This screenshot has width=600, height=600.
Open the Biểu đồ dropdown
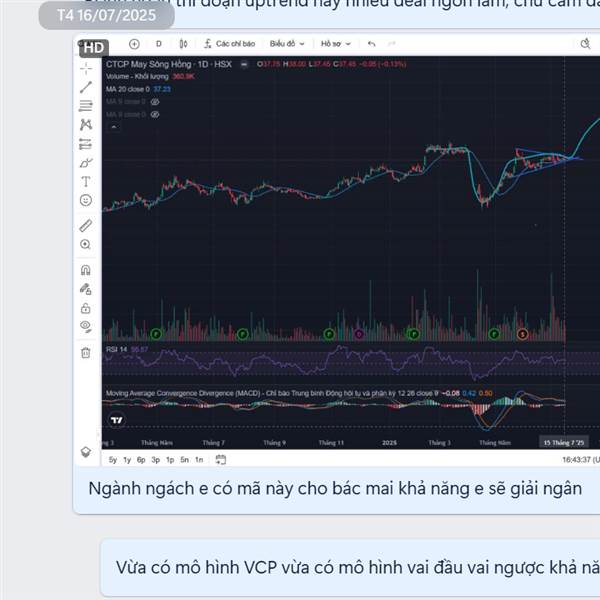pyautogui.click(x=287, y=44)
